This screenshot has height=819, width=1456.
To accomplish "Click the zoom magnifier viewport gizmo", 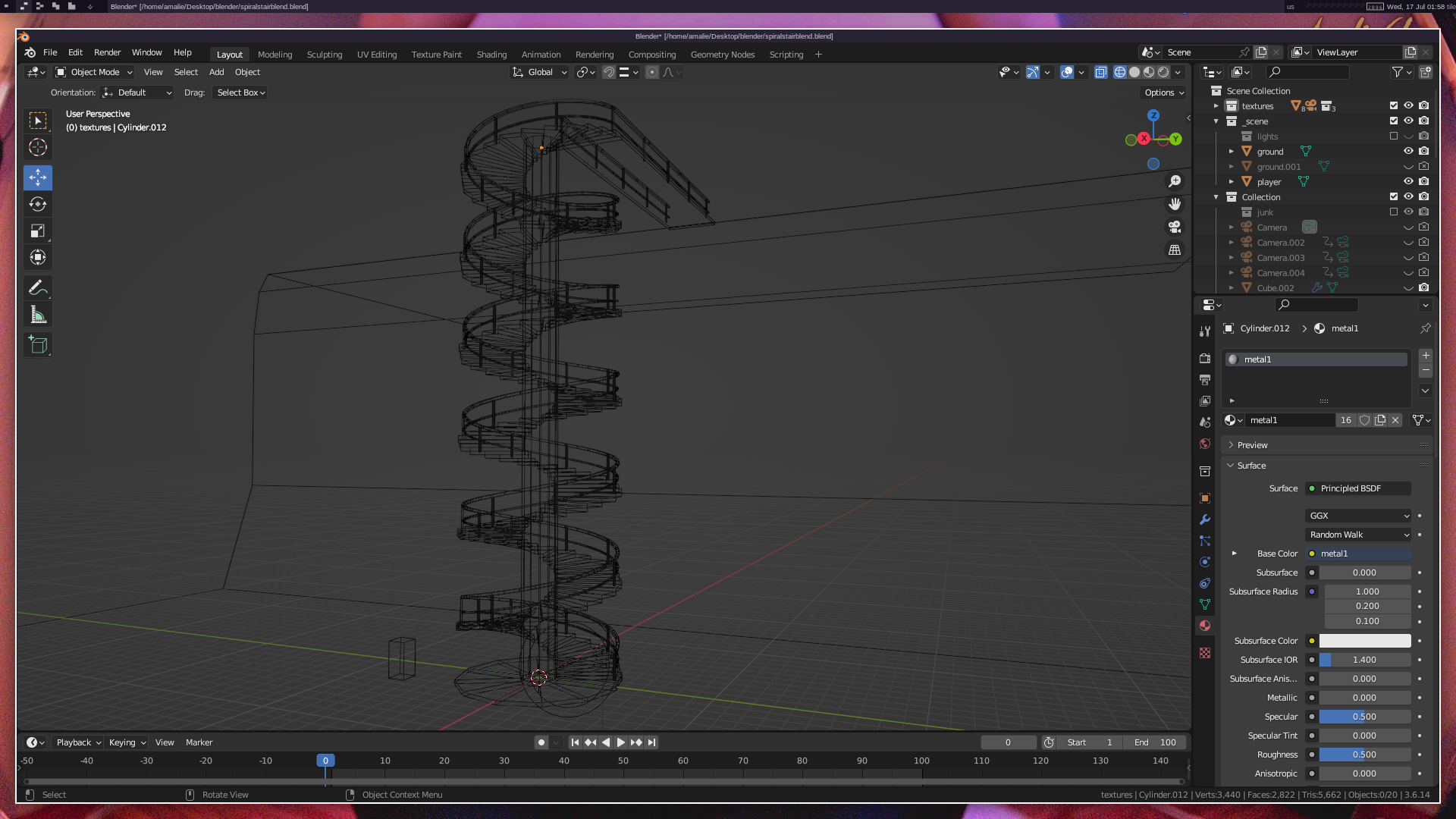I will click(x=1175, y=181).
